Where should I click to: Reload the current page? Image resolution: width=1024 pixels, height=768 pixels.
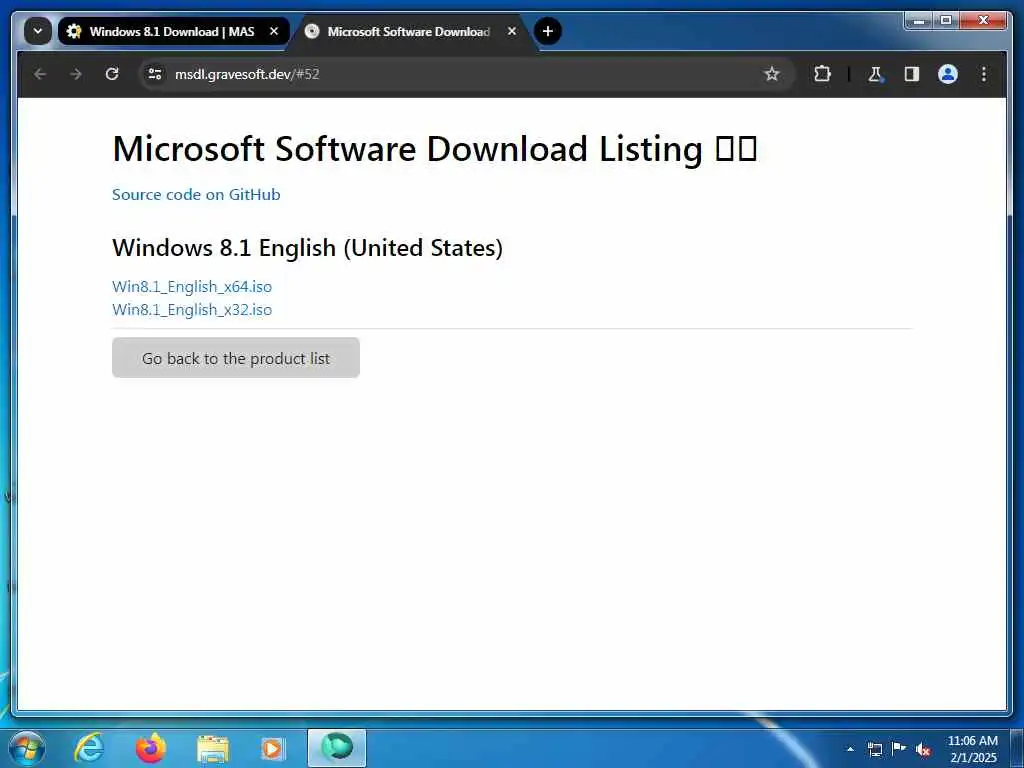pos(112,74)
